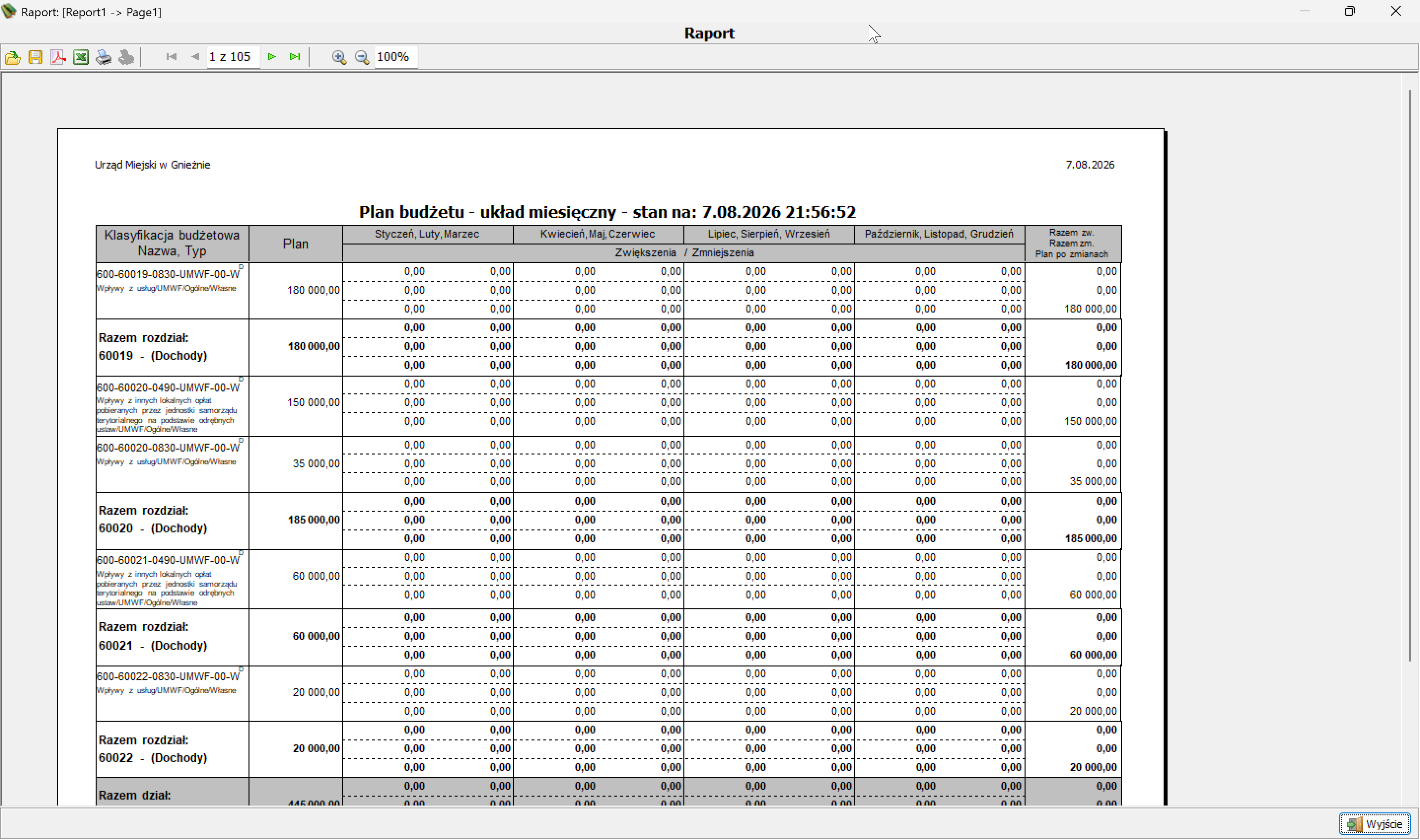Select row 600-60019-0830-UMWF-00-W
The width and height of the screenshot is (1420, 840).
(608, 290)
